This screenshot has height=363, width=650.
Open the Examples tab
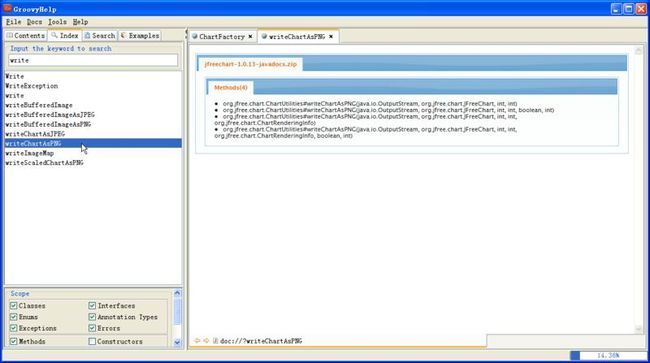(140, 36)
